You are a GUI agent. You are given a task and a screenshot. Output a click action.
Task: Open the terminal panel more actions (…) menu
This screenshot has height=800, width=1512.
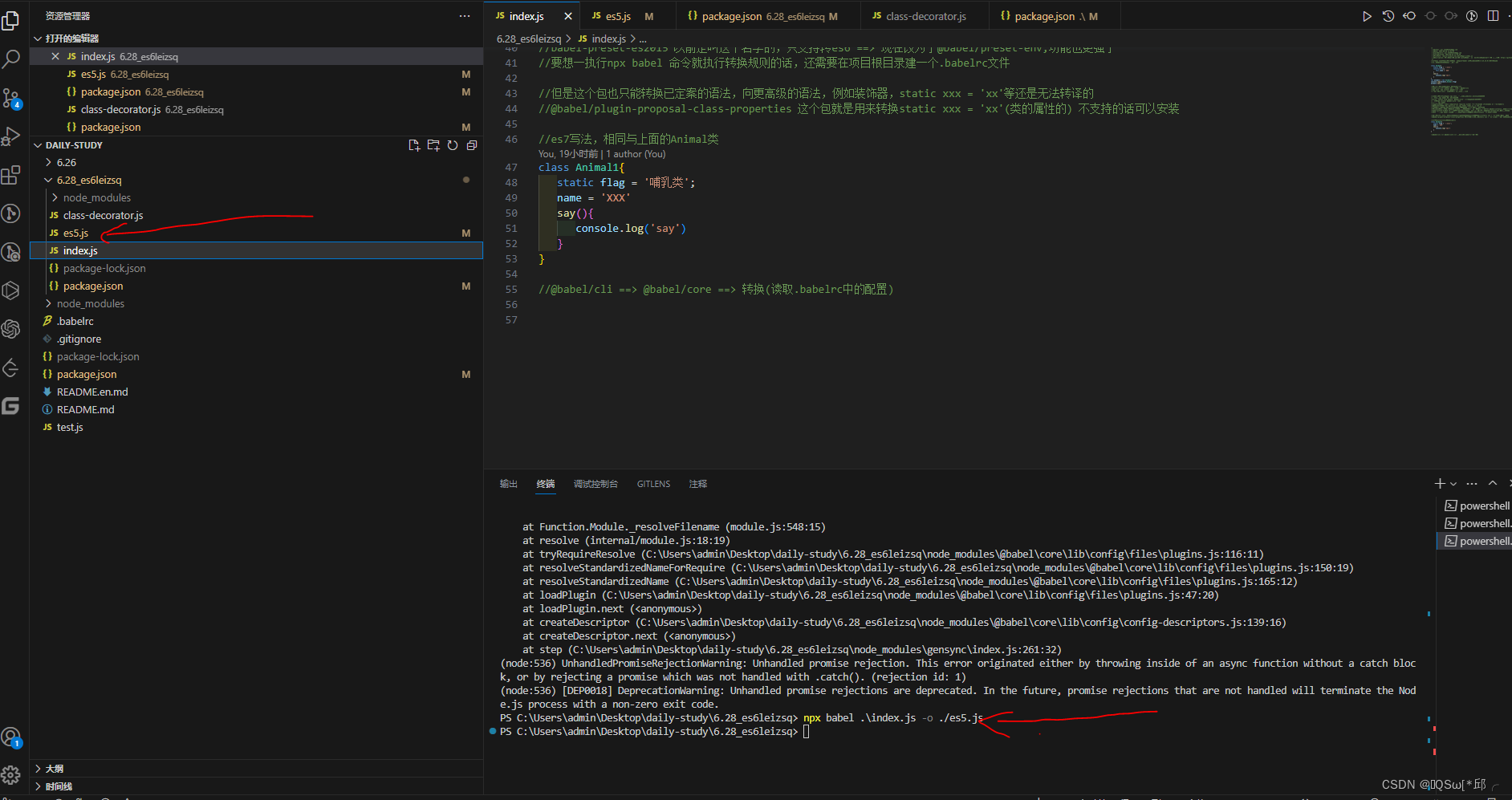tap(1472, 483)
